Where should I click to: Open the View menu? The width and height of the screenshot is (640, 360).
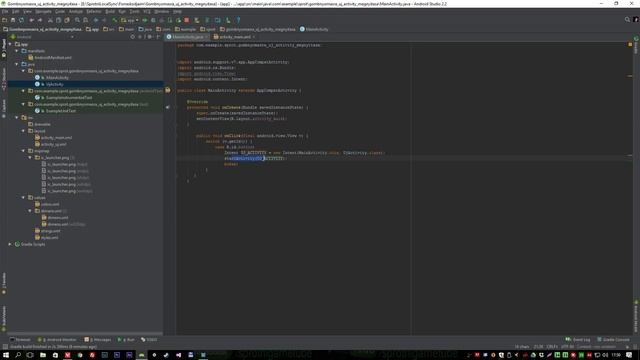27,11
